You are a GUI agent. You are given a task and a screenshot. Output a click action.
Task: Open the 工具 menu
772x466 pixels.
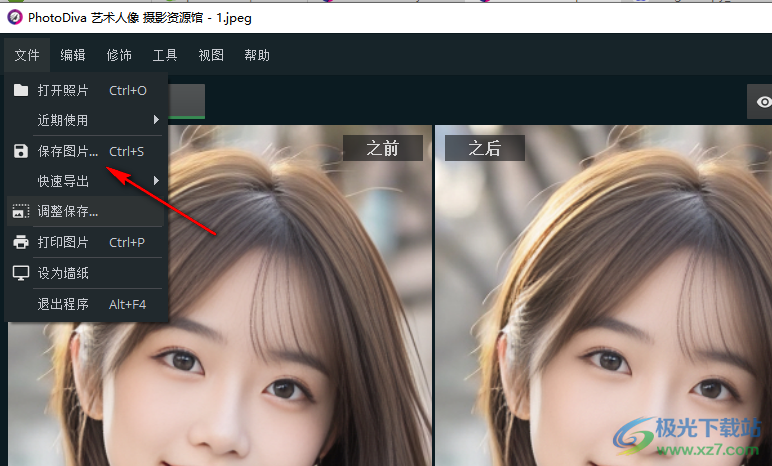tap(165, 55)
